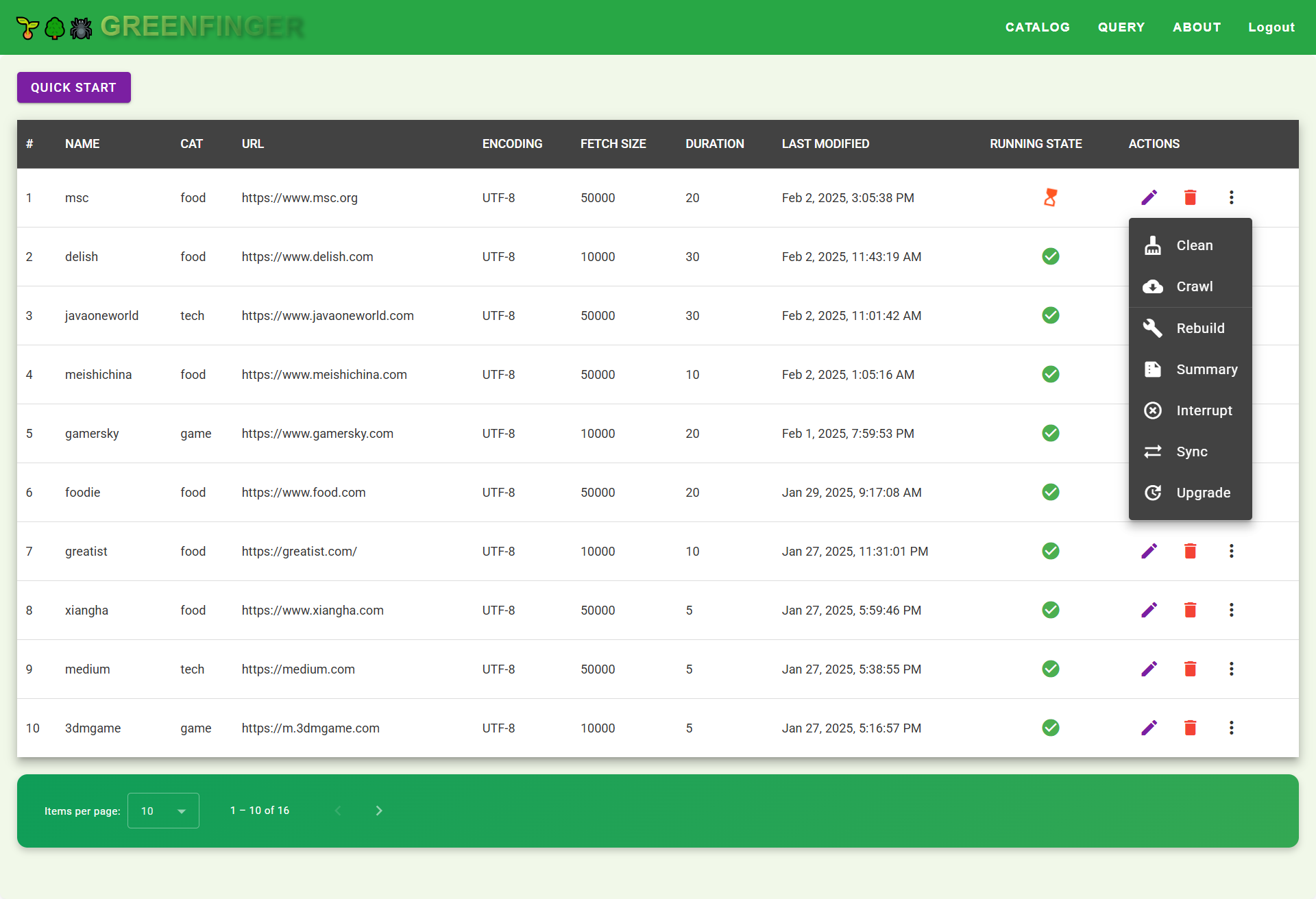Select Rebuild in the actions menu

click(x=1191, y=328)
